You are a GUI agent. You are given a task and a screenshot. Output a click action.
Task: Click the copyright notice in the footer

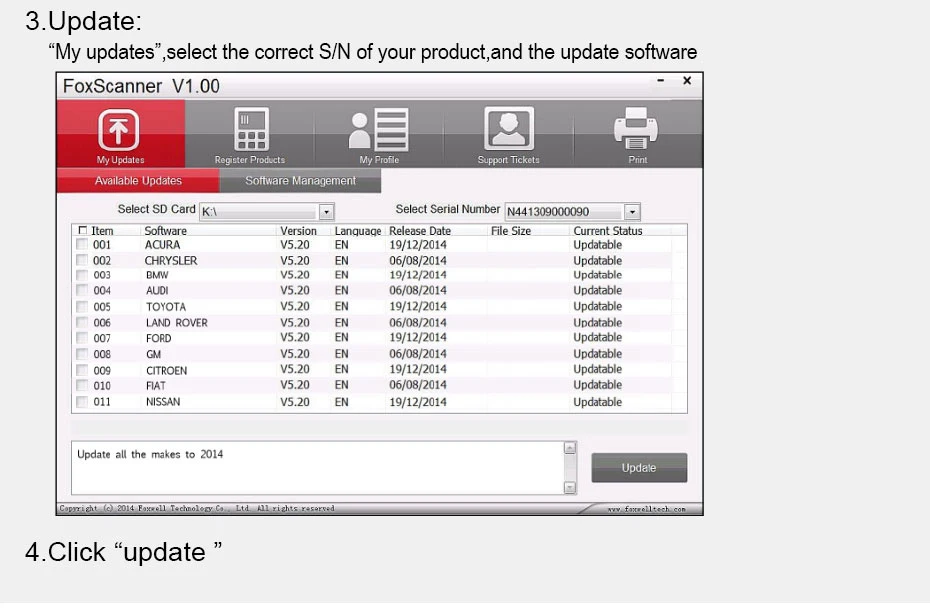[x=197, y=509]
